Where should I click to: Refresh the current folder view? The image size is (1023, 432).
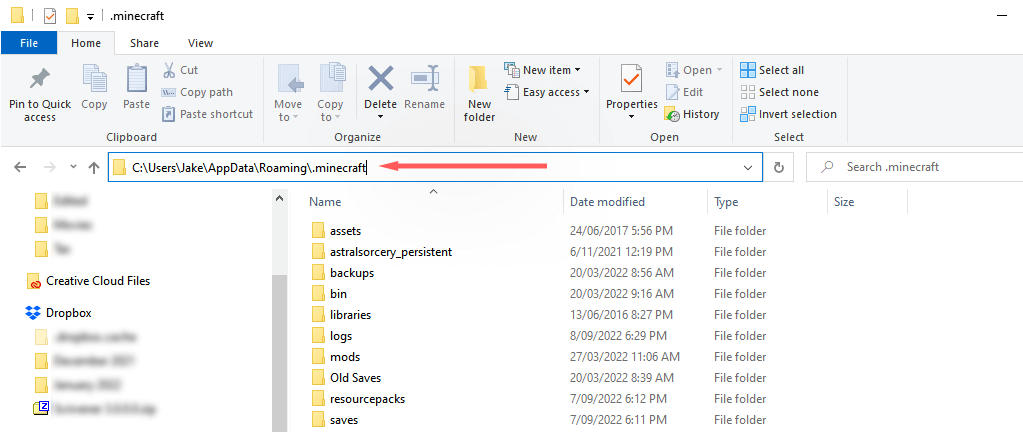click(x=779, y=167)
